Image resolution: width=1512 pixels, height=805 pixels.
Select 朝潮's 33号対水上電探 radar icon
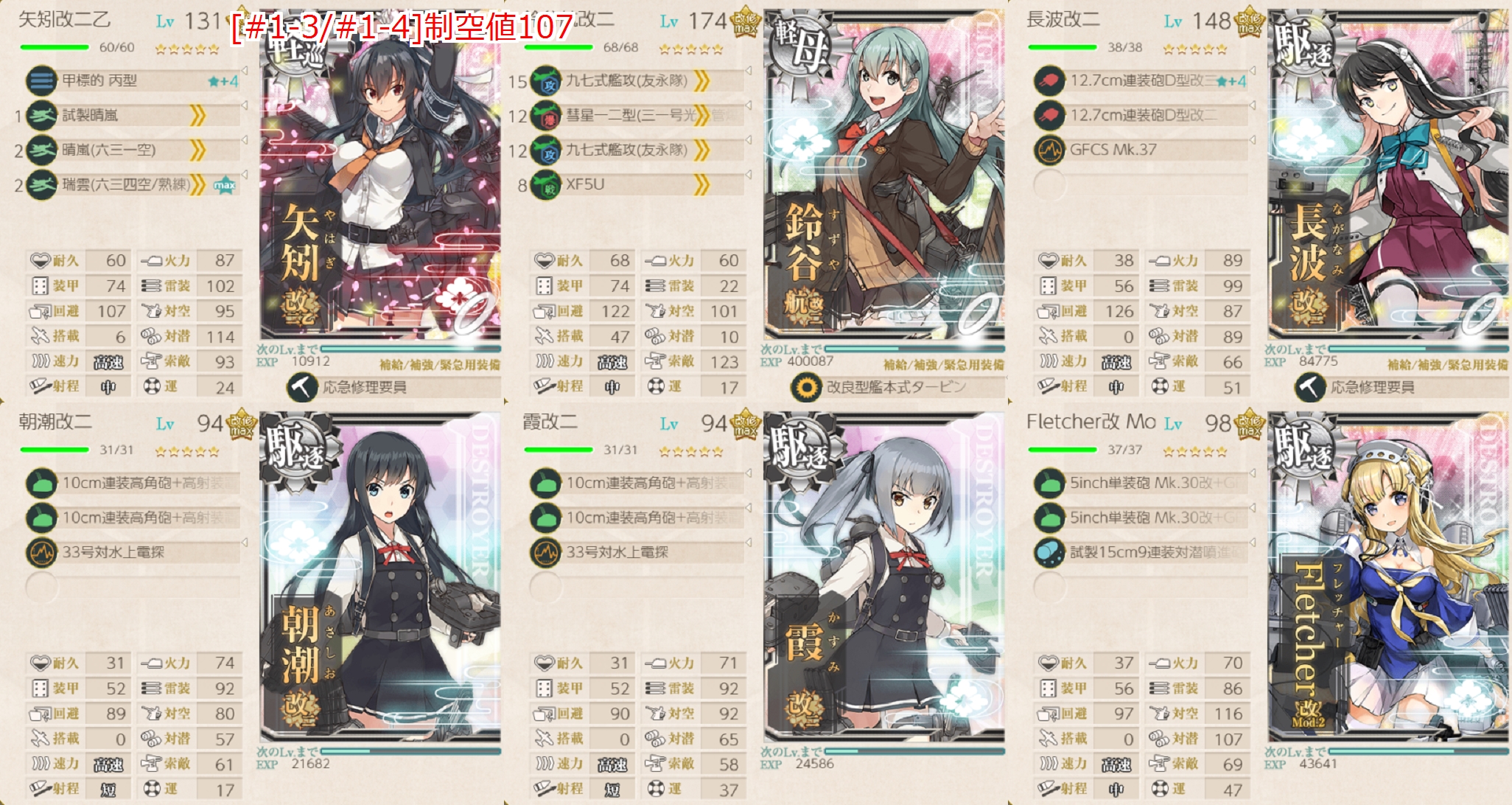[x=42, y=552]
